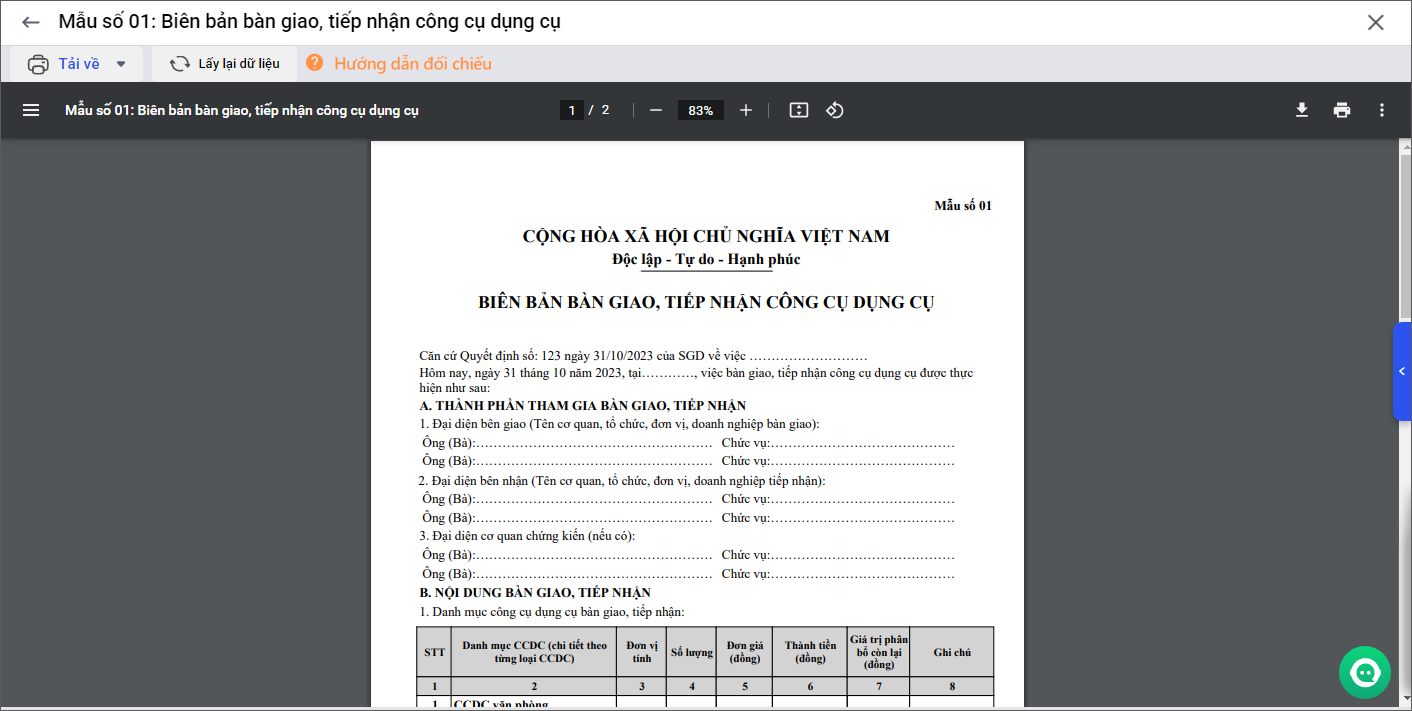This screenshot has width=1412, height=711.
Task: Click the fit to page icon
Action: [x=798, y=110]
